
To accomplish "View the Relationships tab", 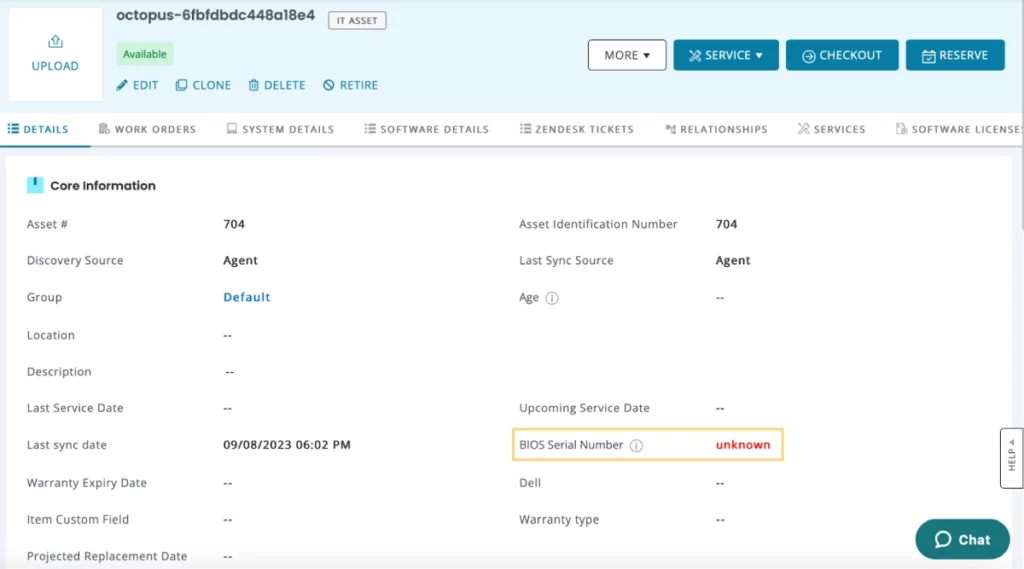I will pyautogui.click(x=716, y=129).
